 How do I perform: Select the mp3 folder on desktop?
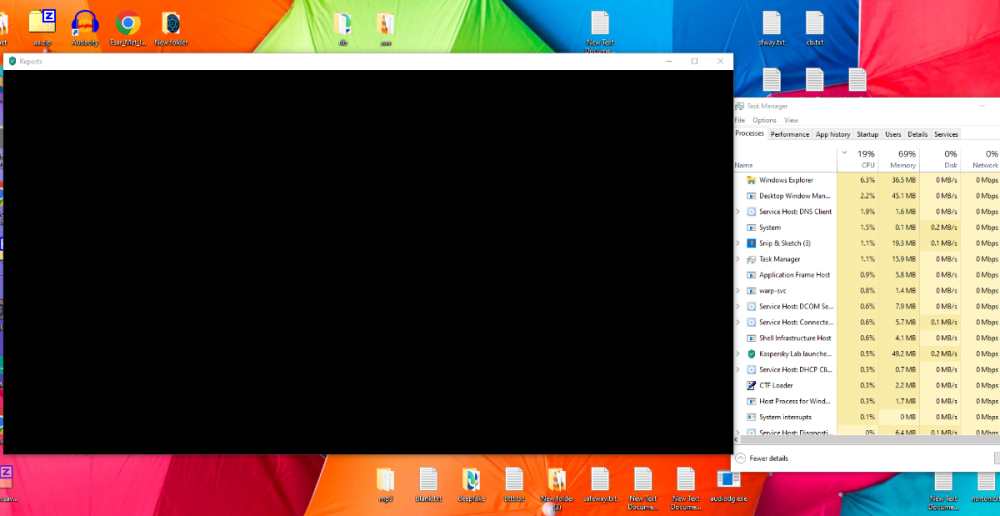[385, 485]
